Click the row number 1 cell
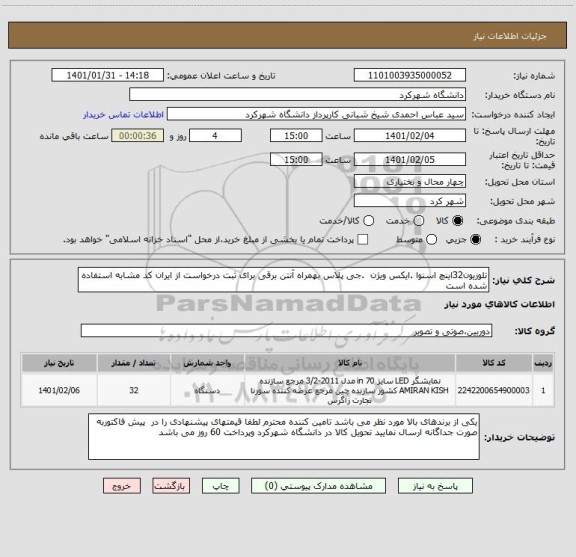This screenshot has height=557, width=576. pos(543,390)
